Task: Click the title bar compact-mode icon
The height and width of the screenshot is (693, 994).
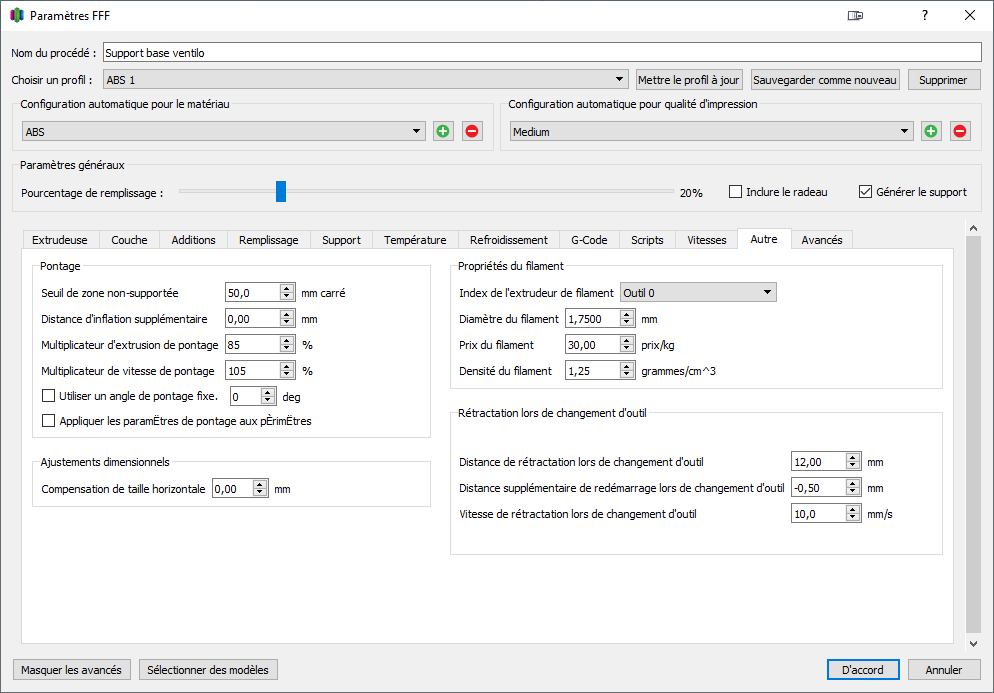Action: click(855, 16)
